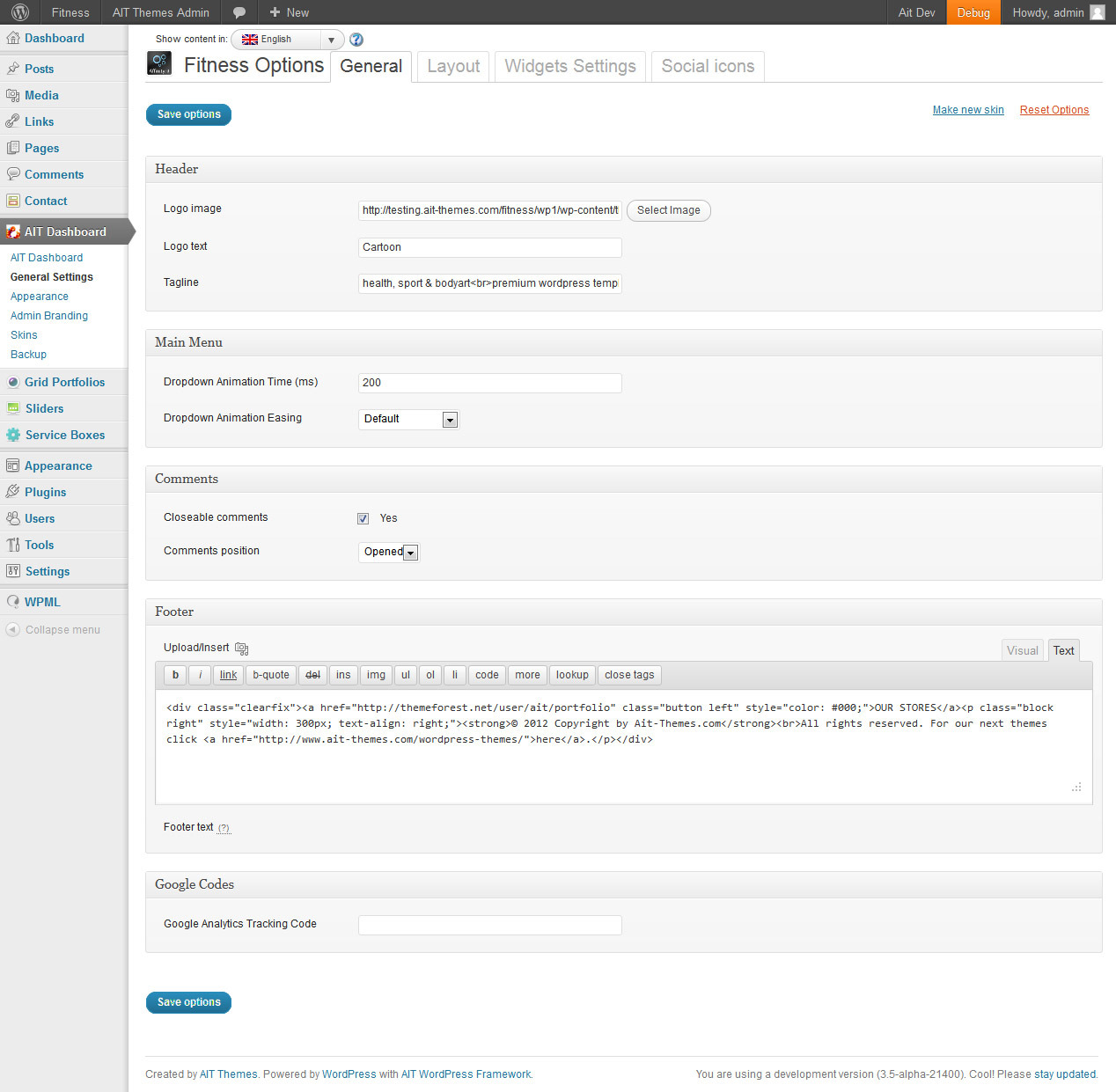Click the Select Image button
Screen dimensions: 1116x1092
pos(669,210)
